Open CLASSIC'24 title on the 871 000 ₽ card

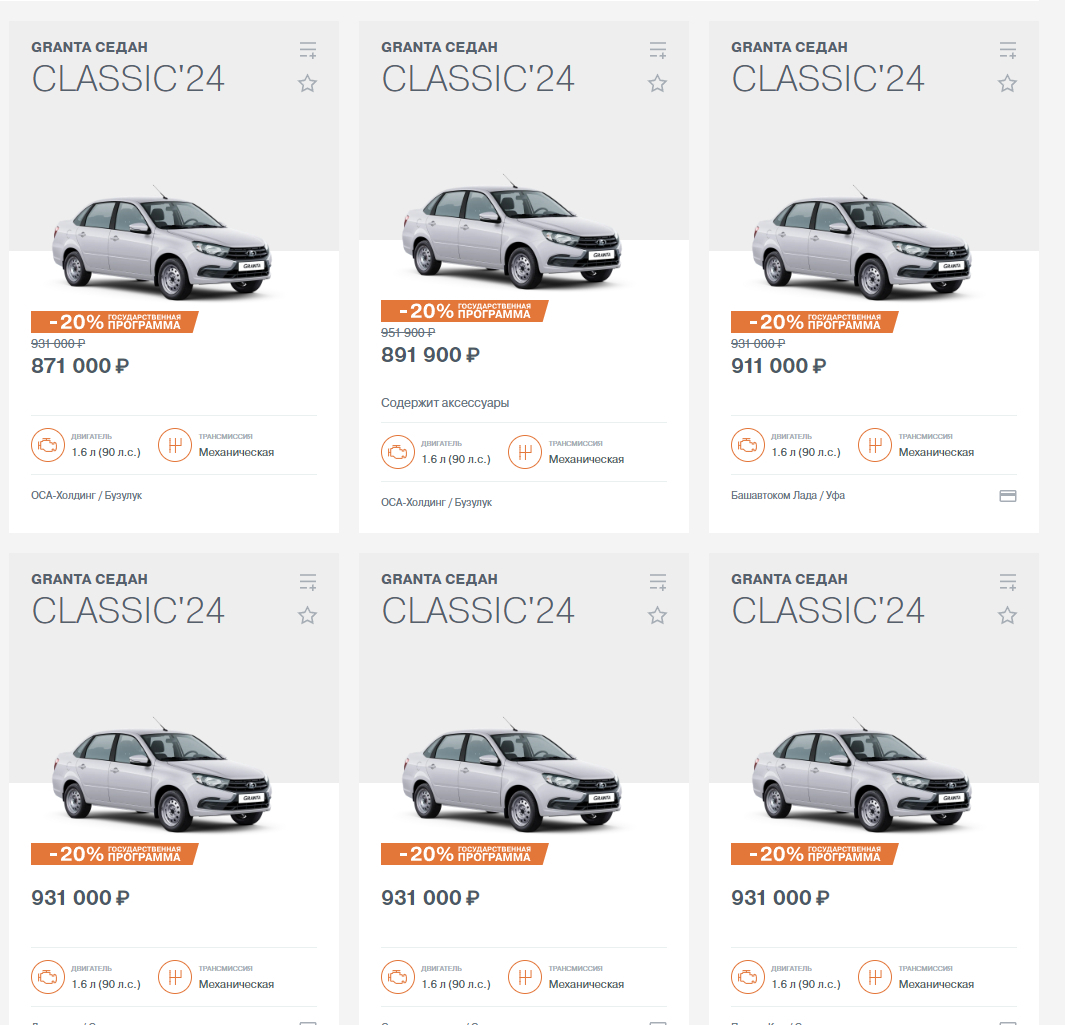pos(128,79)
